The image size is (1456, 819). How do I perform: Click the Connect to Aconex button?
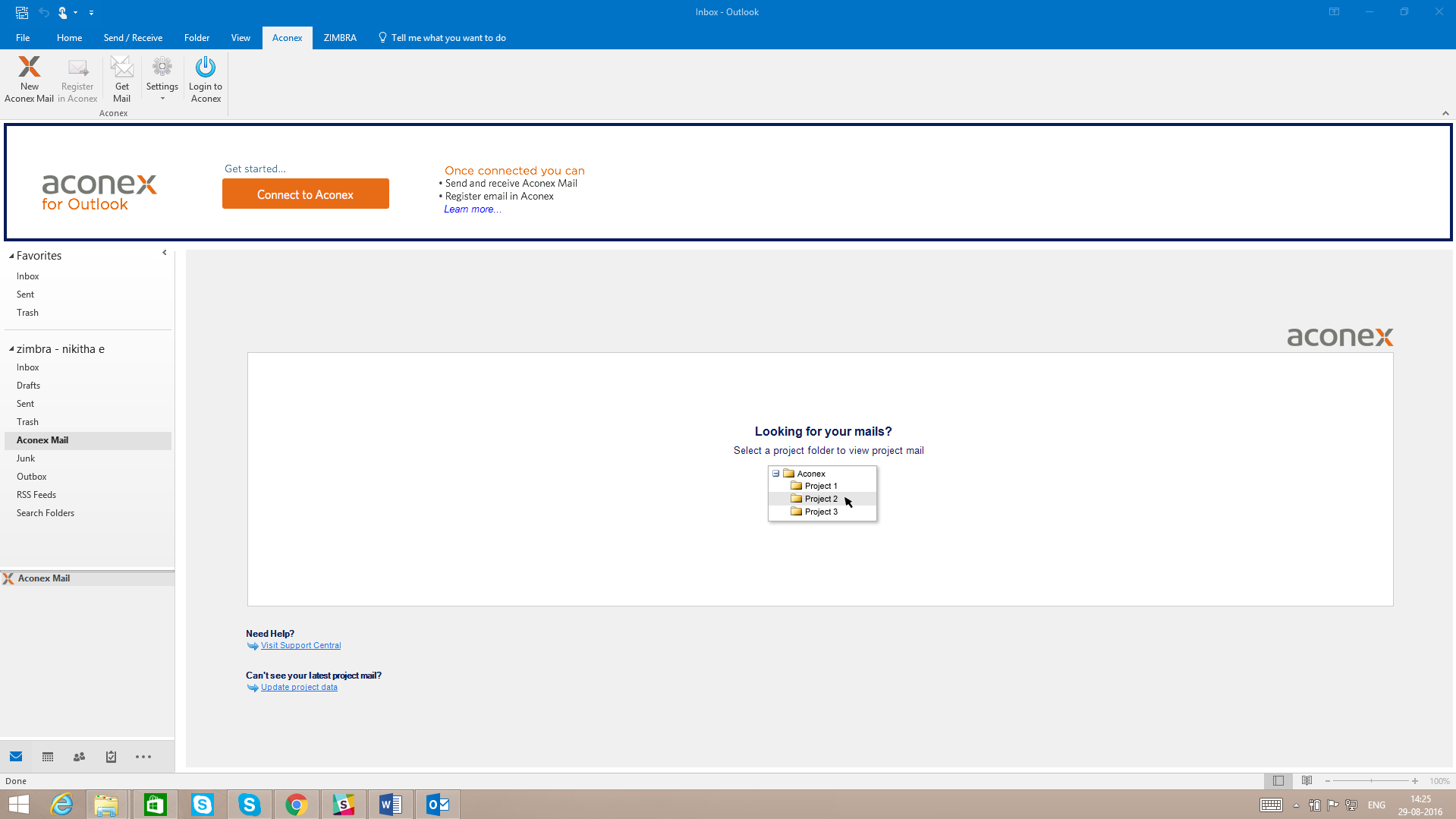305,194
